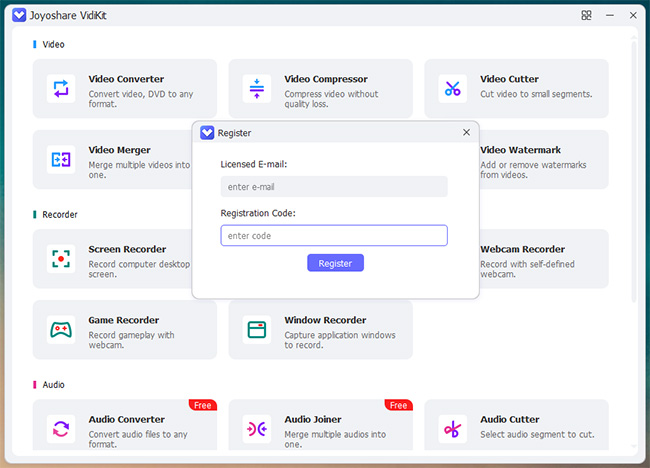This screenshot has width=650, height=468.
Task: Click 'Select audio segment to cut.' text
Action: 537,434
